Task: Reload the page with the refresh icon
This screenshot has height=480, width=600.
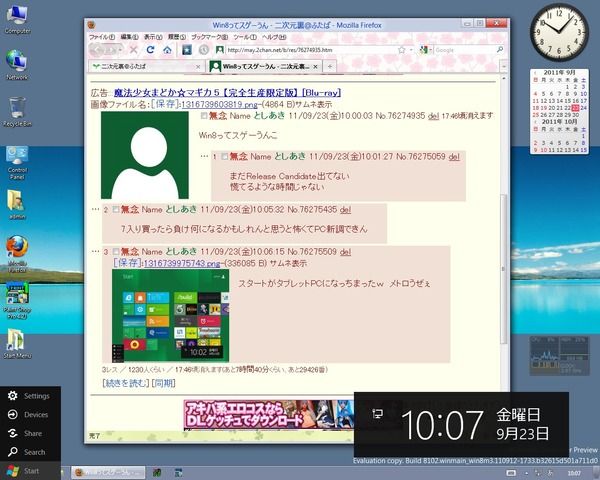Action: point(150,50)
